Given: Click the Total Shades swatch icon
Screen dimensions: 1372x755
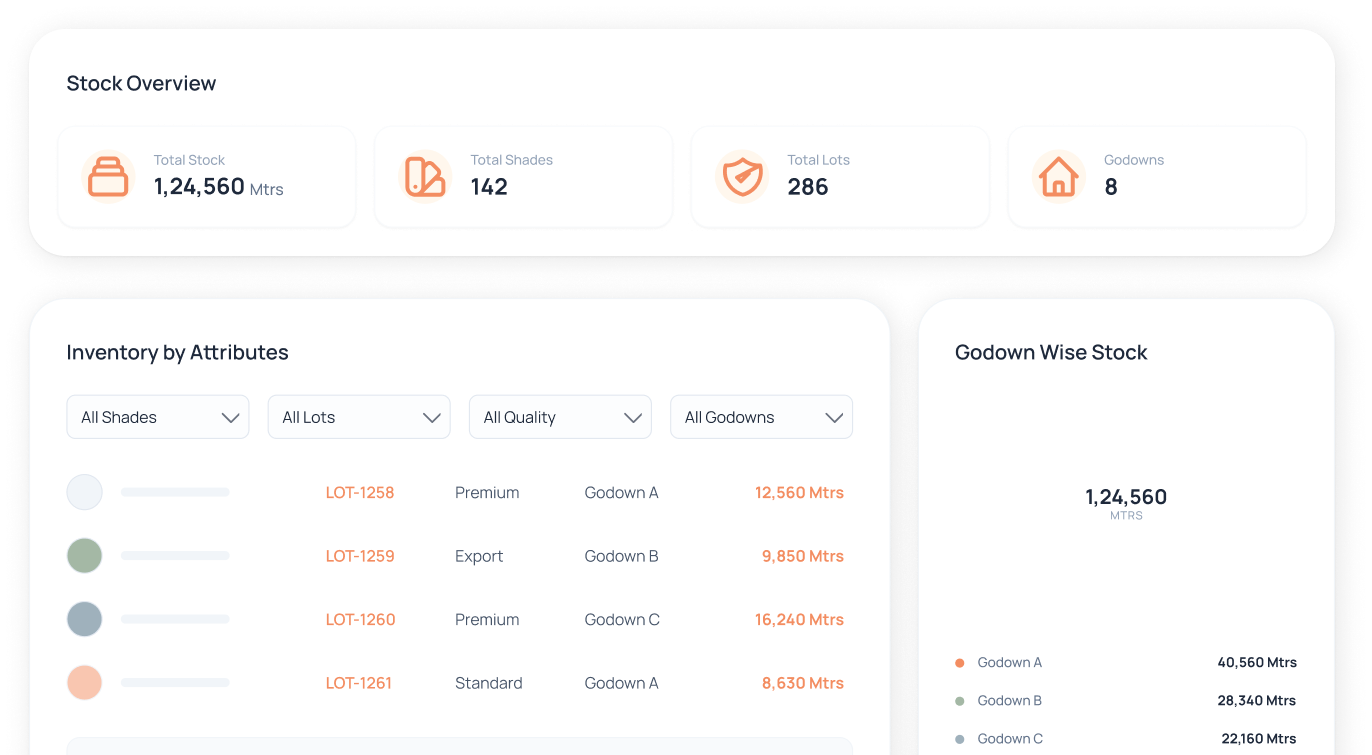Looking at the screenshot, I should coord(425,177).
